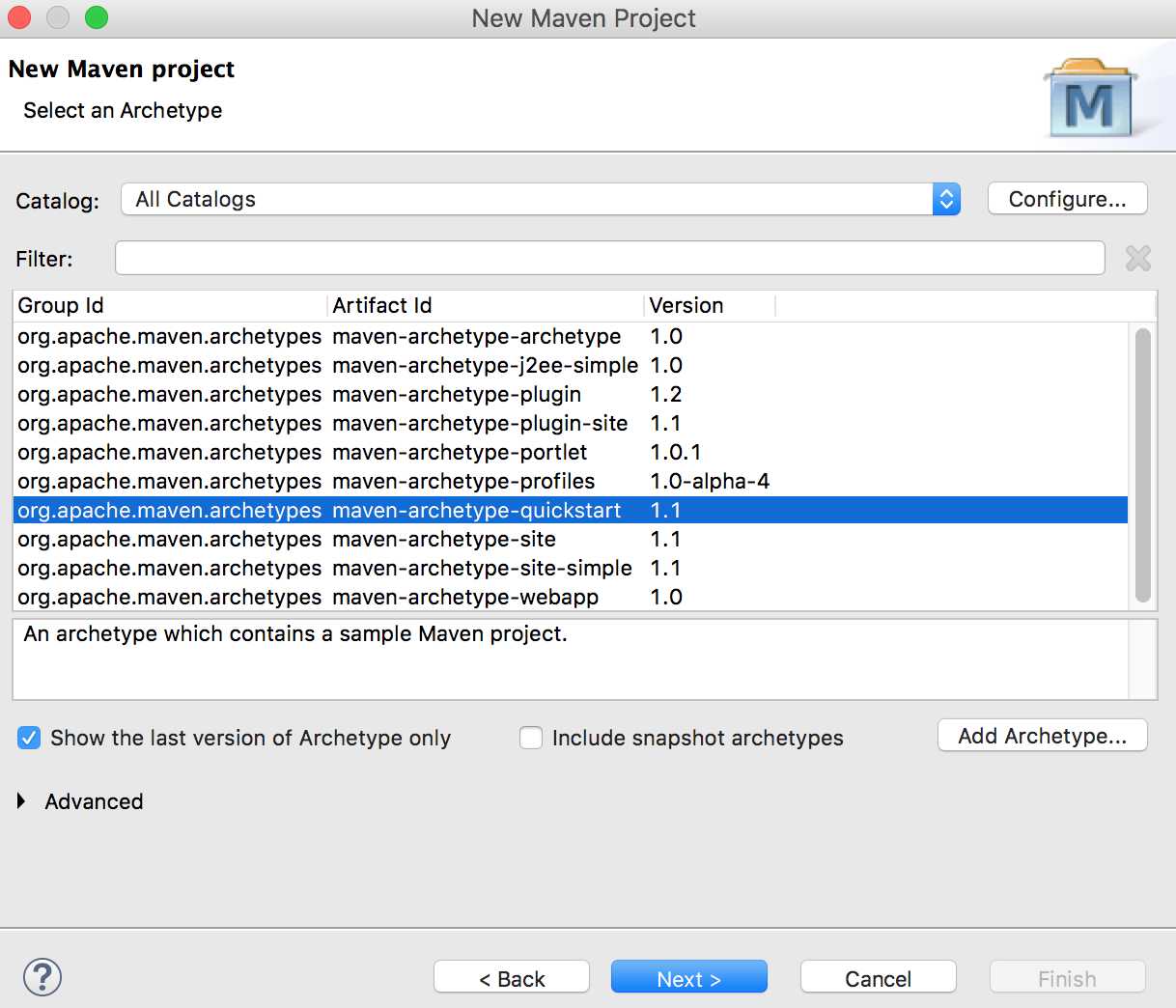Select the maven-archetype-plugin version 1.2 row
The width and height of the screenshot is (1176, 1008).
point(571,394)
